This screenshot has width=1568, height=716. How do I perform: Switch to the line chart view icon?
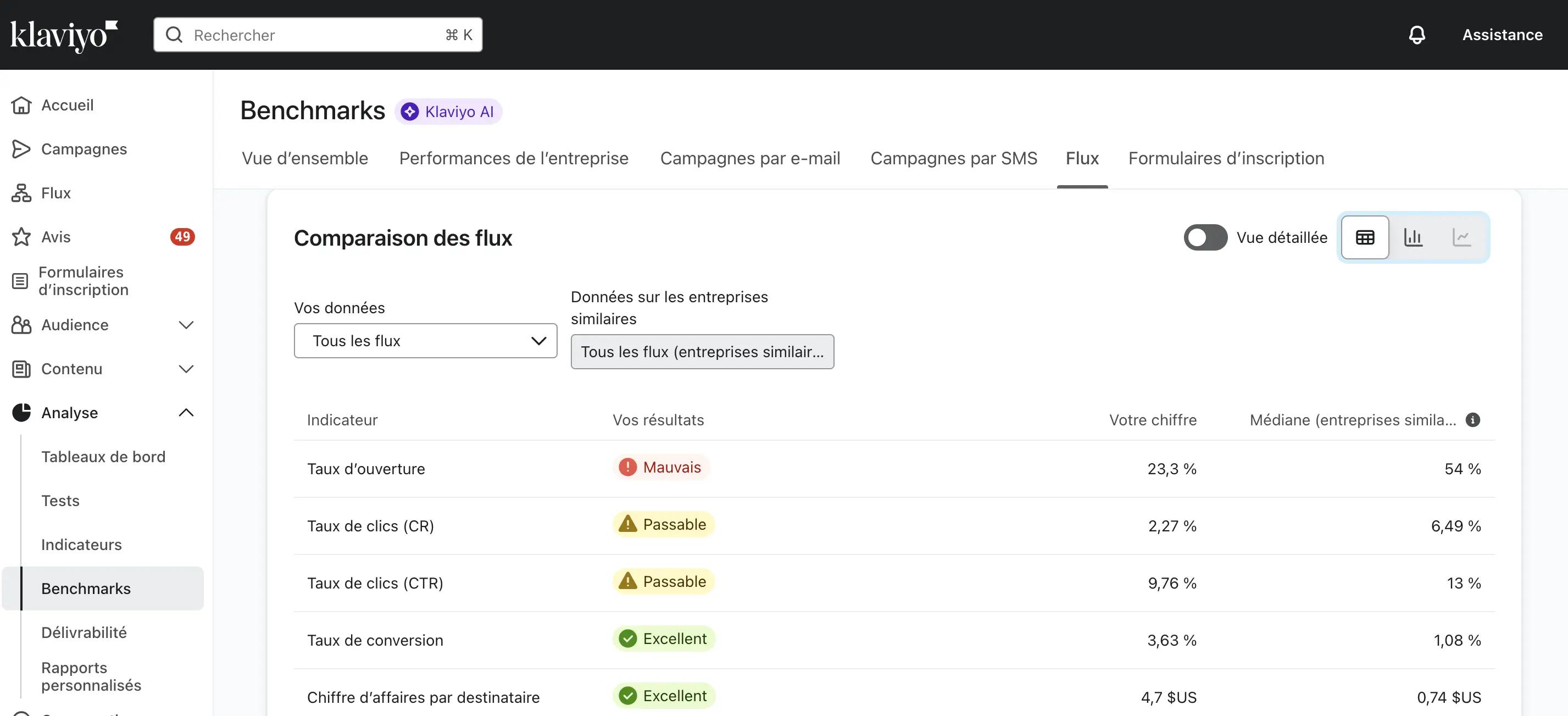[x=1461, y=237]
